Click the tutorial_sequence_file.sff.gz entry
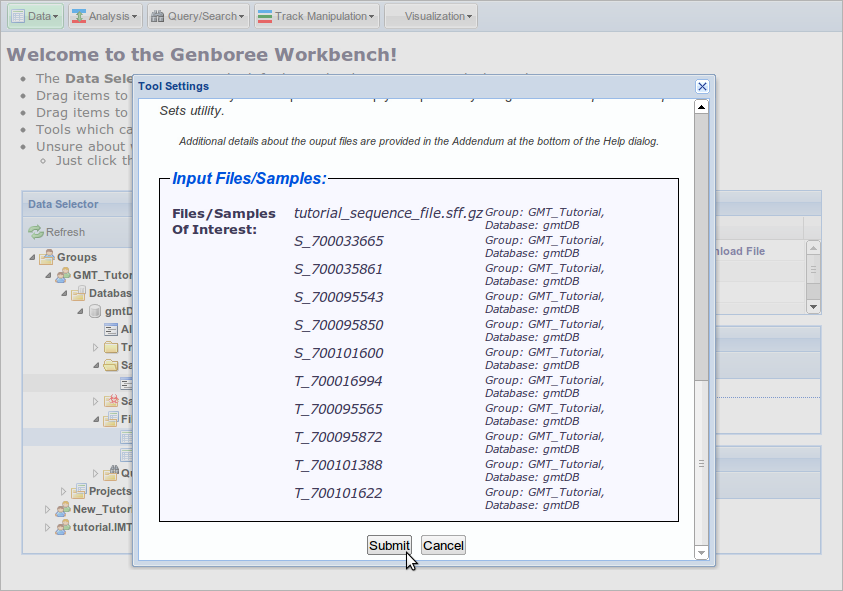The height and width of the screenshot is (591, 843). [x=388, y=213]
